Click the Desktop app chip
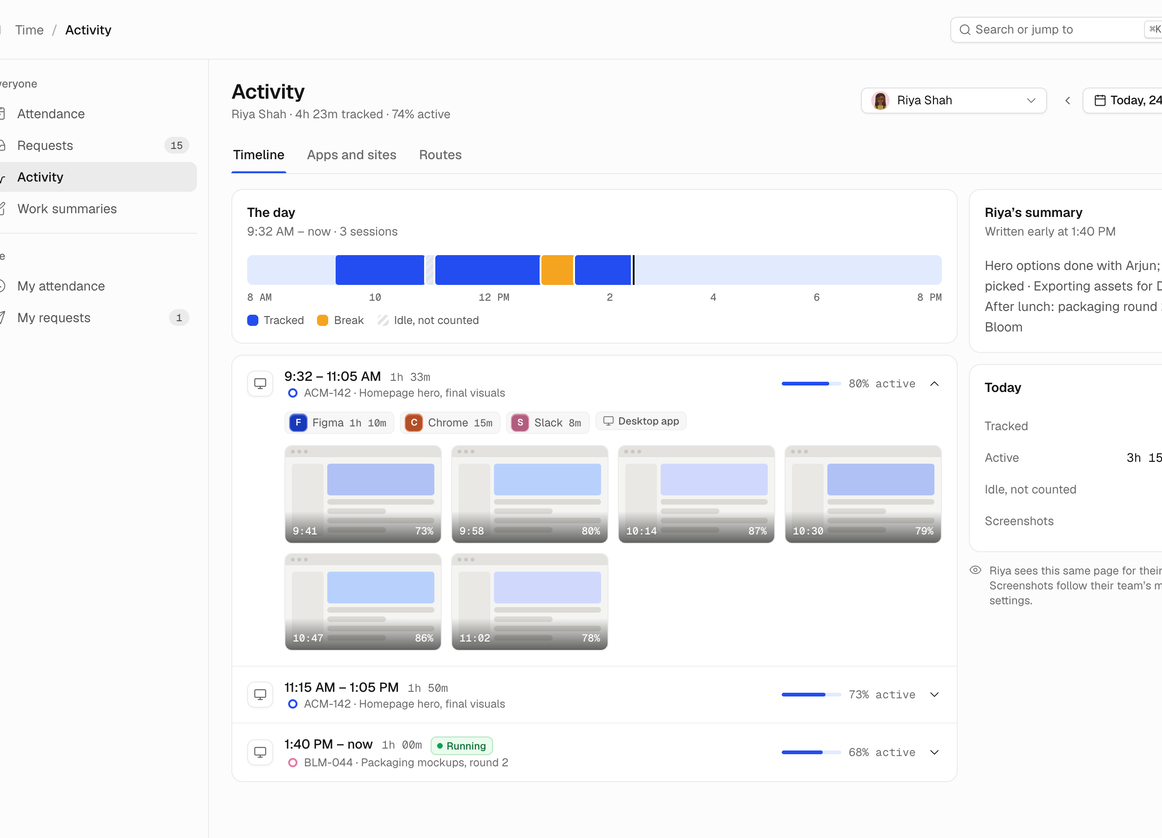Image resolution: width=1162 pixels, height=838 pixels. point(641,422)
